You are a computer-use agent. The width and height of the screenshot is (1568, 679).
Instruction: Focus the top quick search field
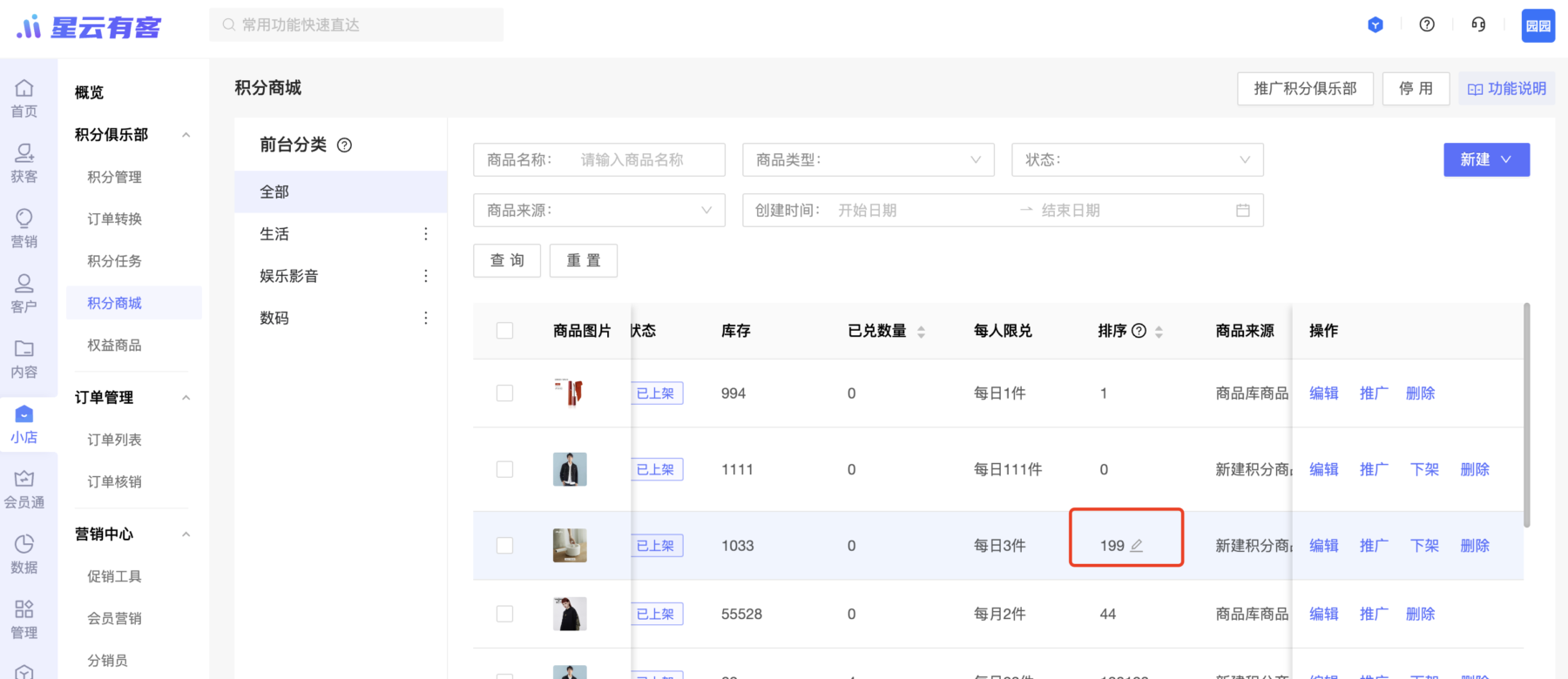(356, 25)
